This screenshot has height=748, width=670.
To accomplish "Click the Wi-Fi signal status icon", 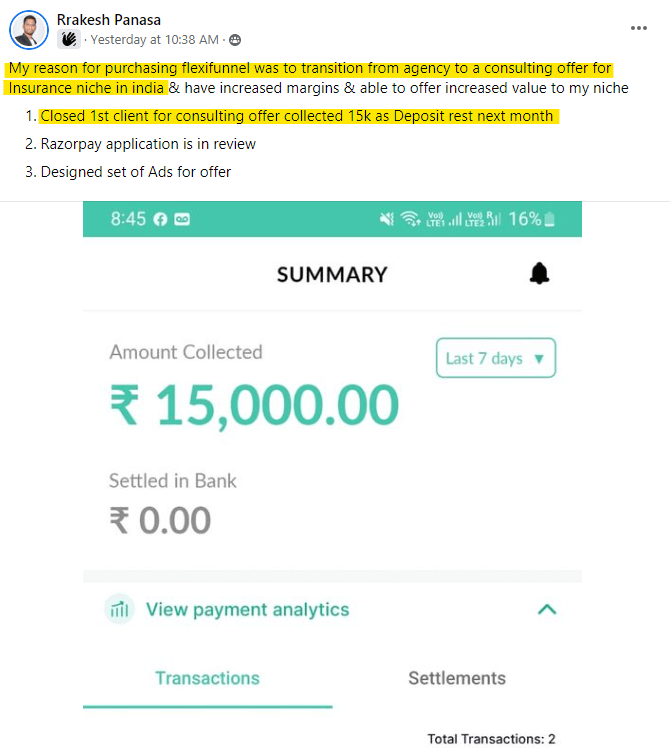I will tap(410, 219).
